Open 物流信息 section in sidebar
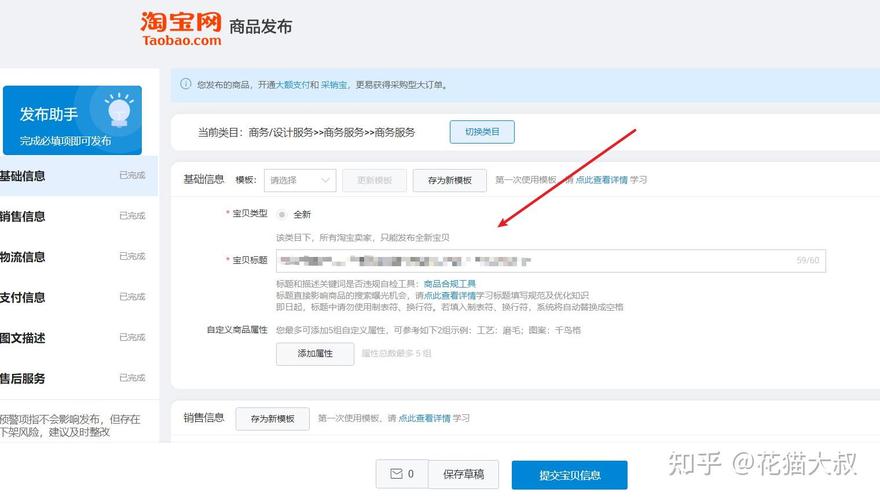The height and width of the screenshot is (500, 880). point(24,257)
